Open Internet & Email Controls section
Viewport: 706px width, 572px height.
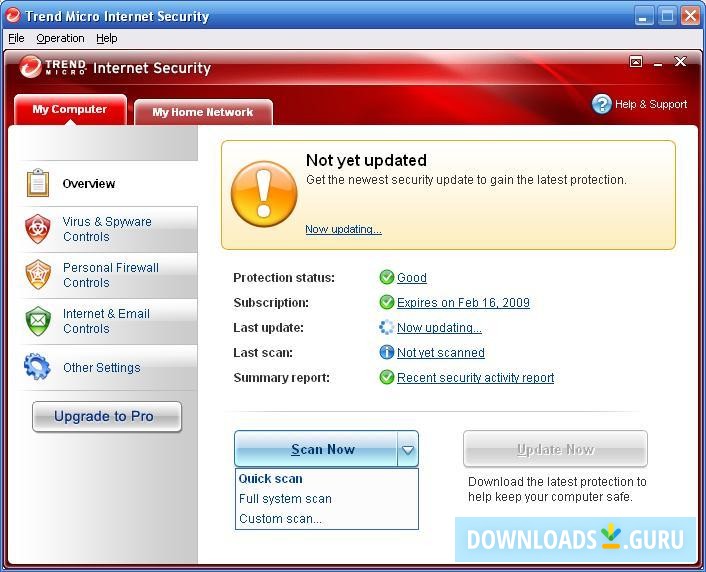(109, 321)
